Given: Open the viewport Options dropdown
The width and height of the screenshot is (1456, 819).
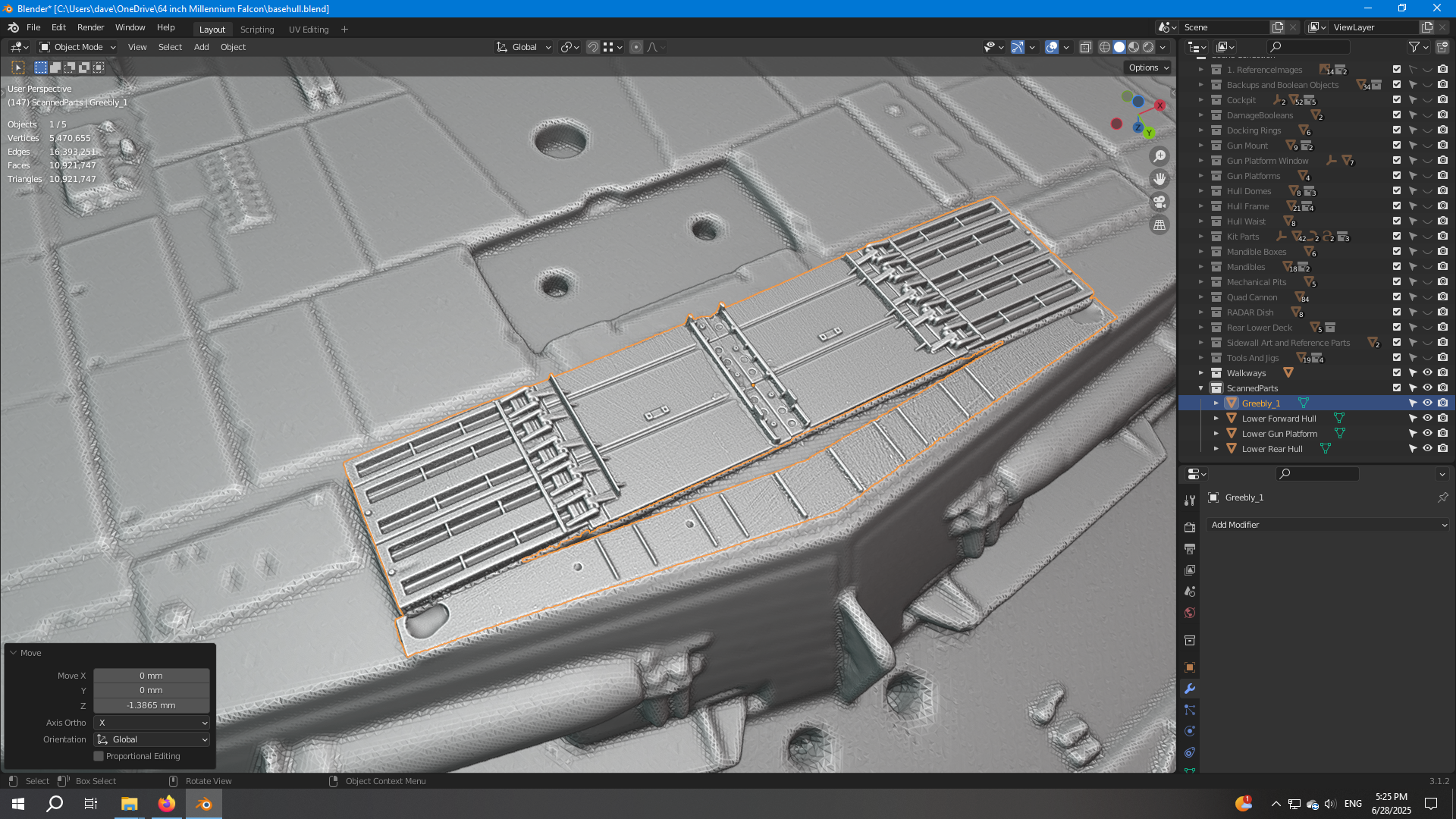Looking at the screenshot, I should [1148, 67].
